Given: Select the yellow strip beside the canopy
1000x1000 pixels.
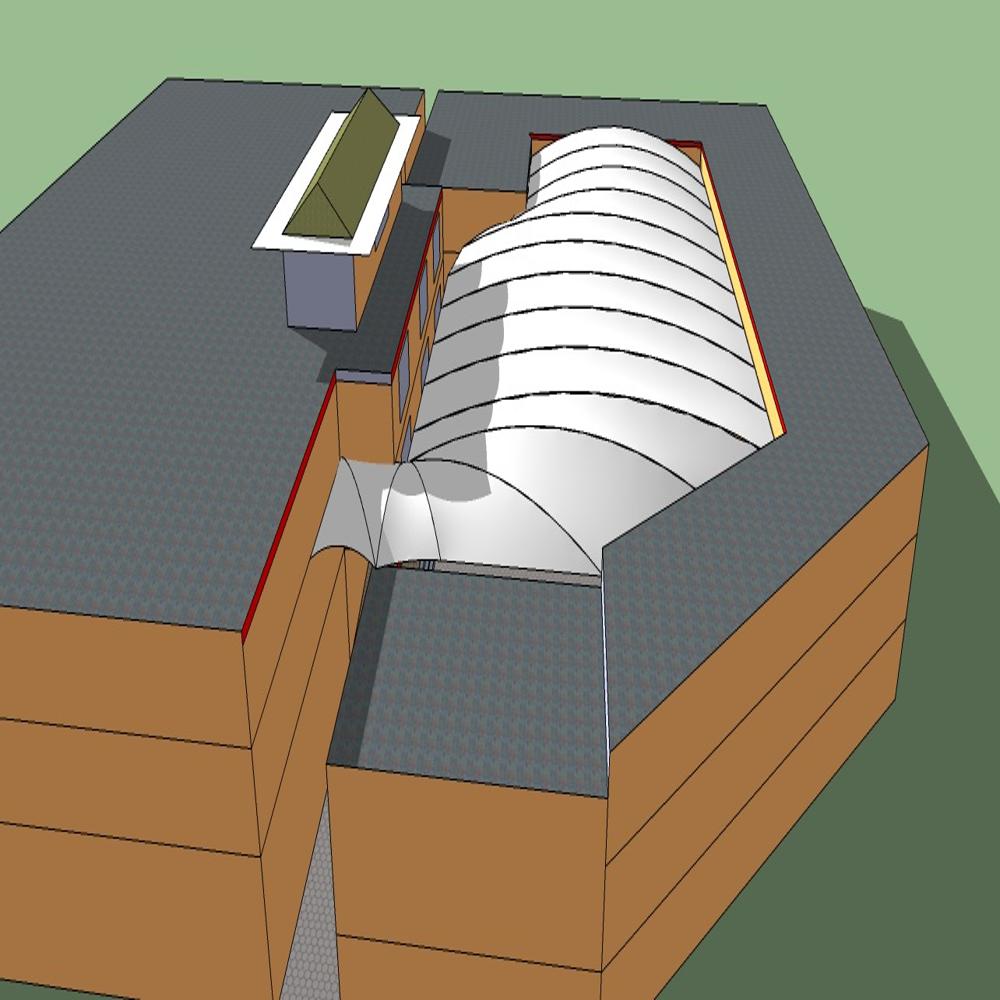Looking at the screenshot, I should pyautogui.click(x=742, y=292).
